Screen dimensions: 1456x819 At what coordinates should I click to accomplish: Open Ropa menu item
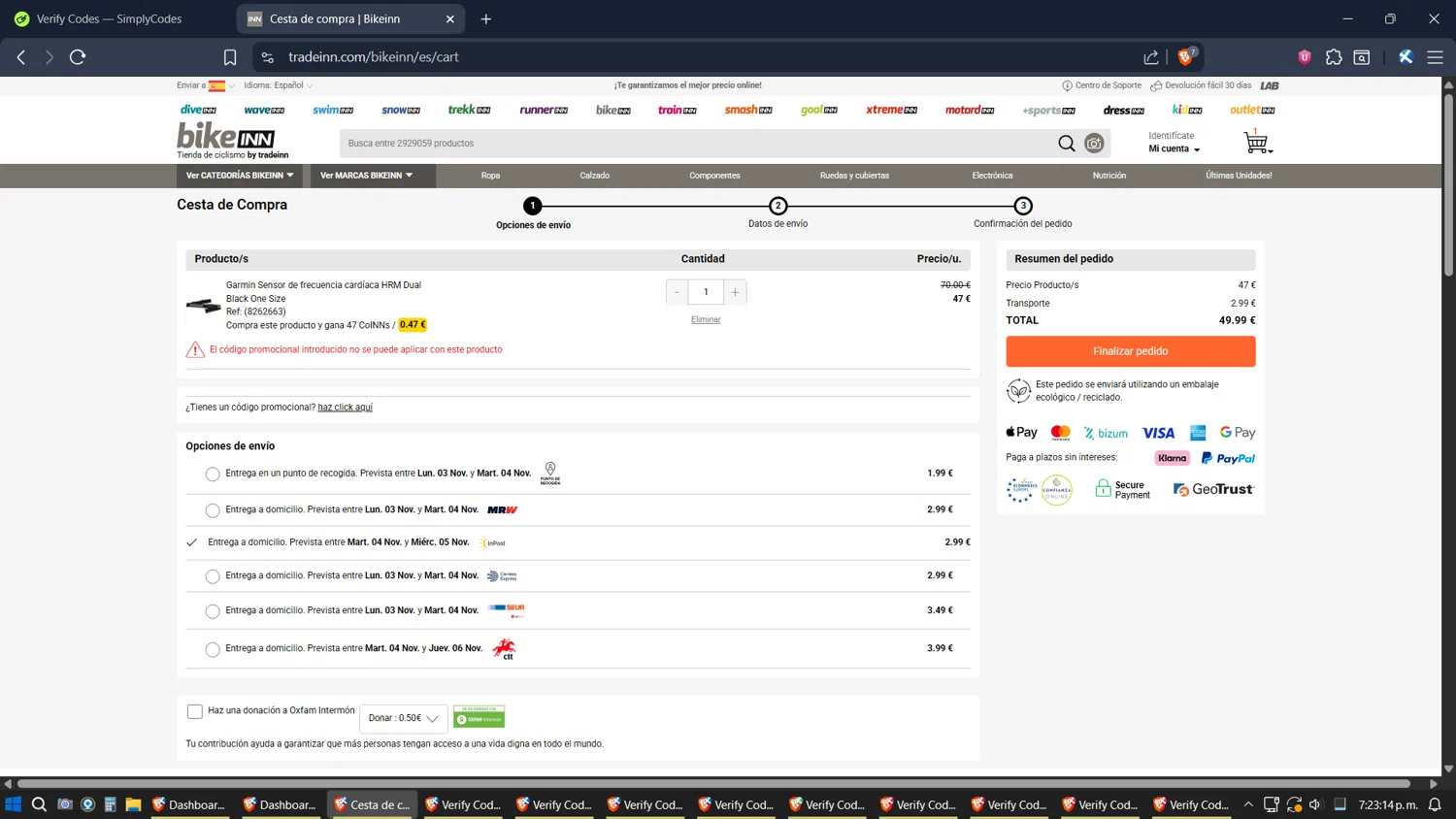point(490,176)
